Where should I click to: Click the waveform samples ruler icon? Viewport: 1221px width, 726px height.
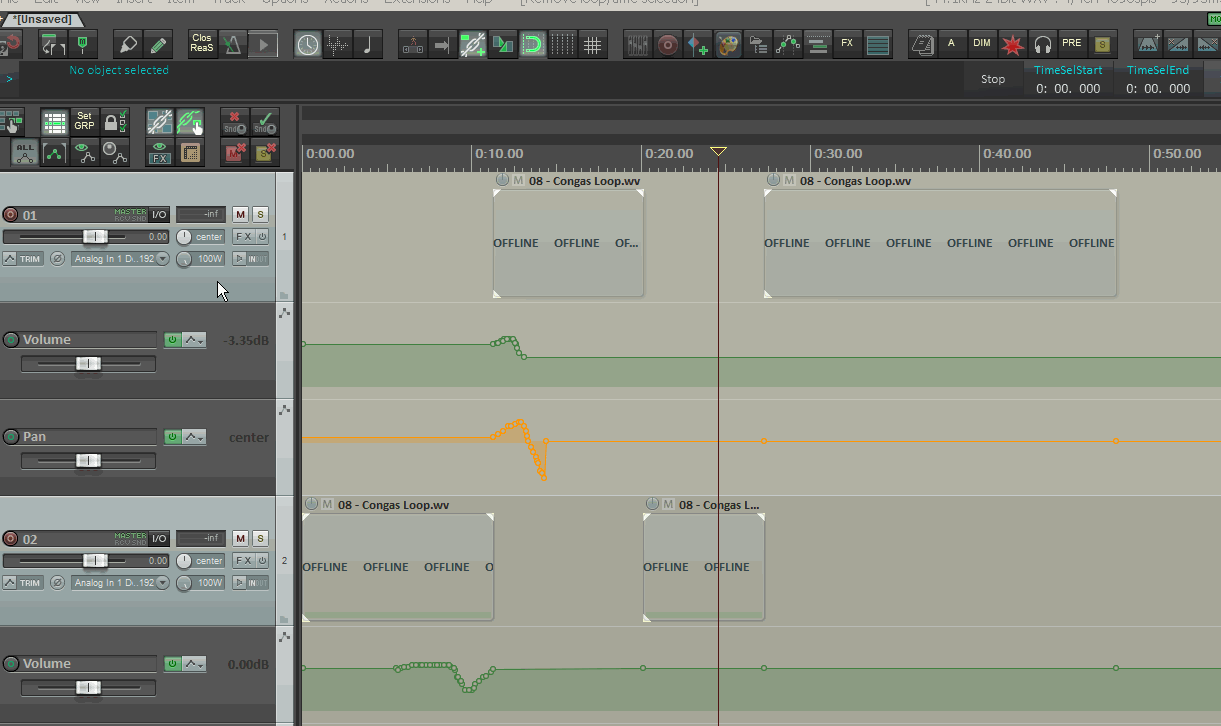tap(338, 44)
